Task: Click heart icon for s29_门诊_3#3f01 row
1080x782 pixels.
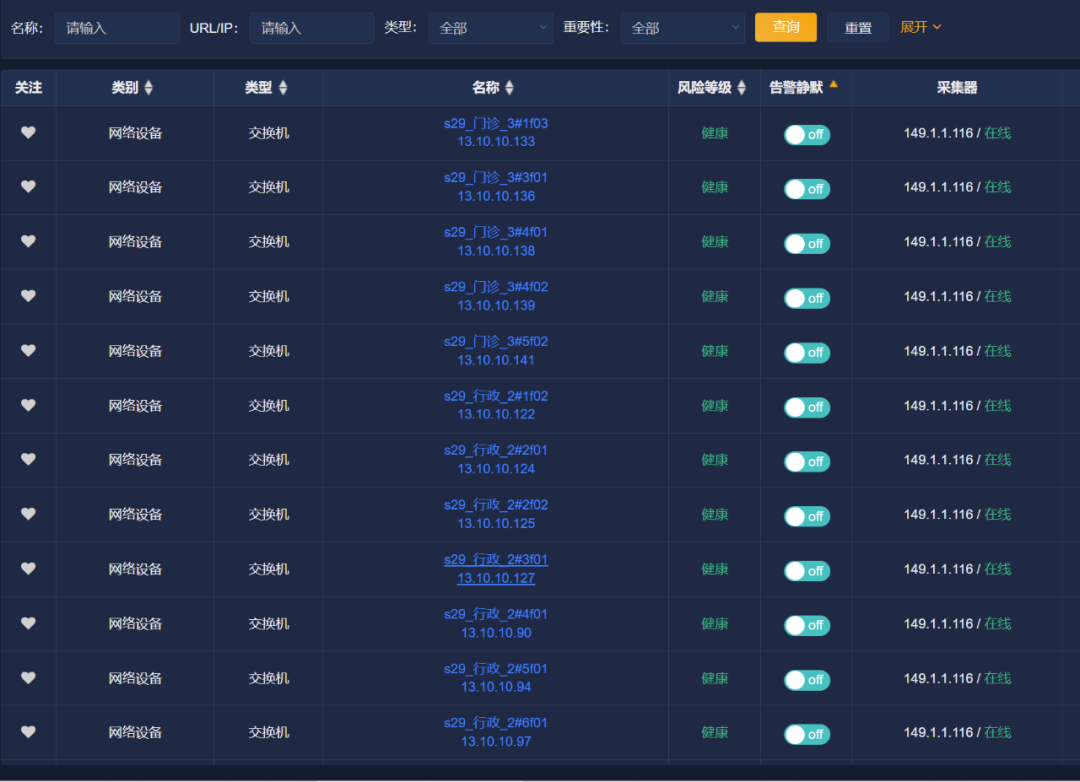Action: tap(28, 187)
